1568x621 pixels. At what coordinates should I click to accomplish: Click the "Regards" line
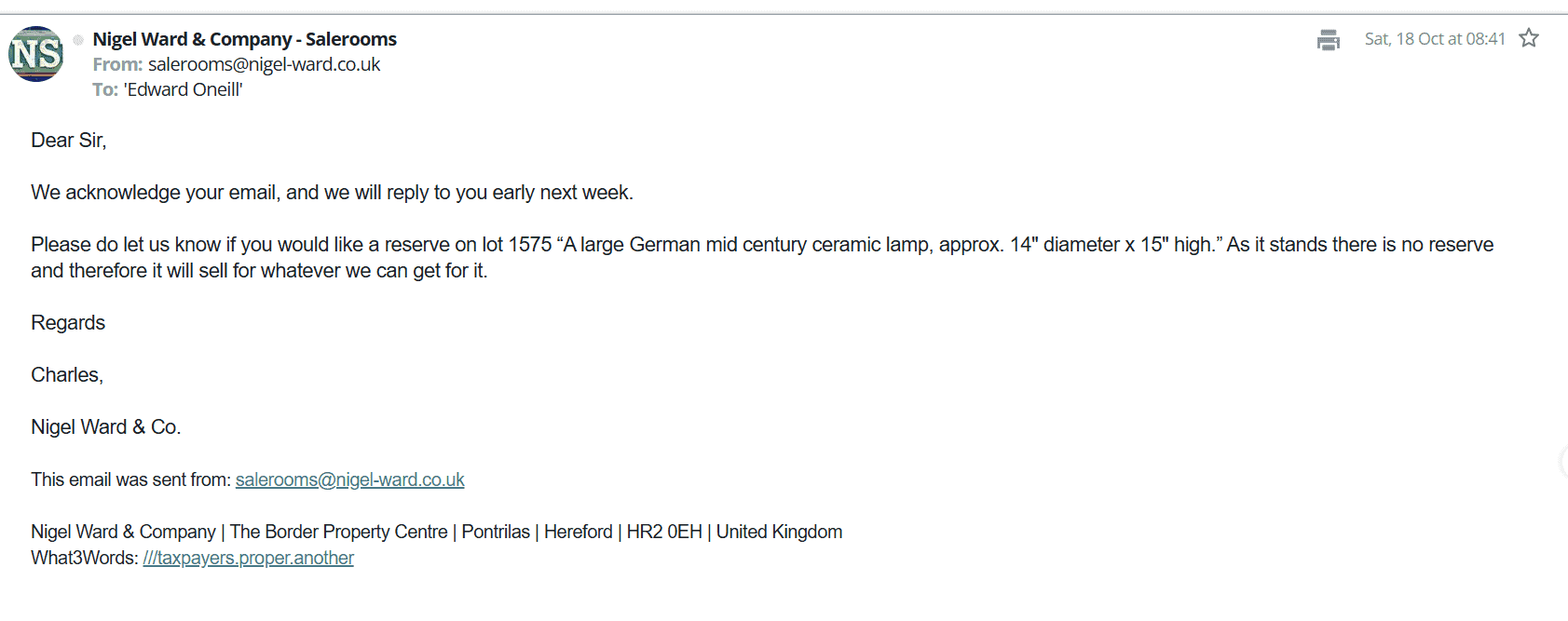tap(68, 323)
